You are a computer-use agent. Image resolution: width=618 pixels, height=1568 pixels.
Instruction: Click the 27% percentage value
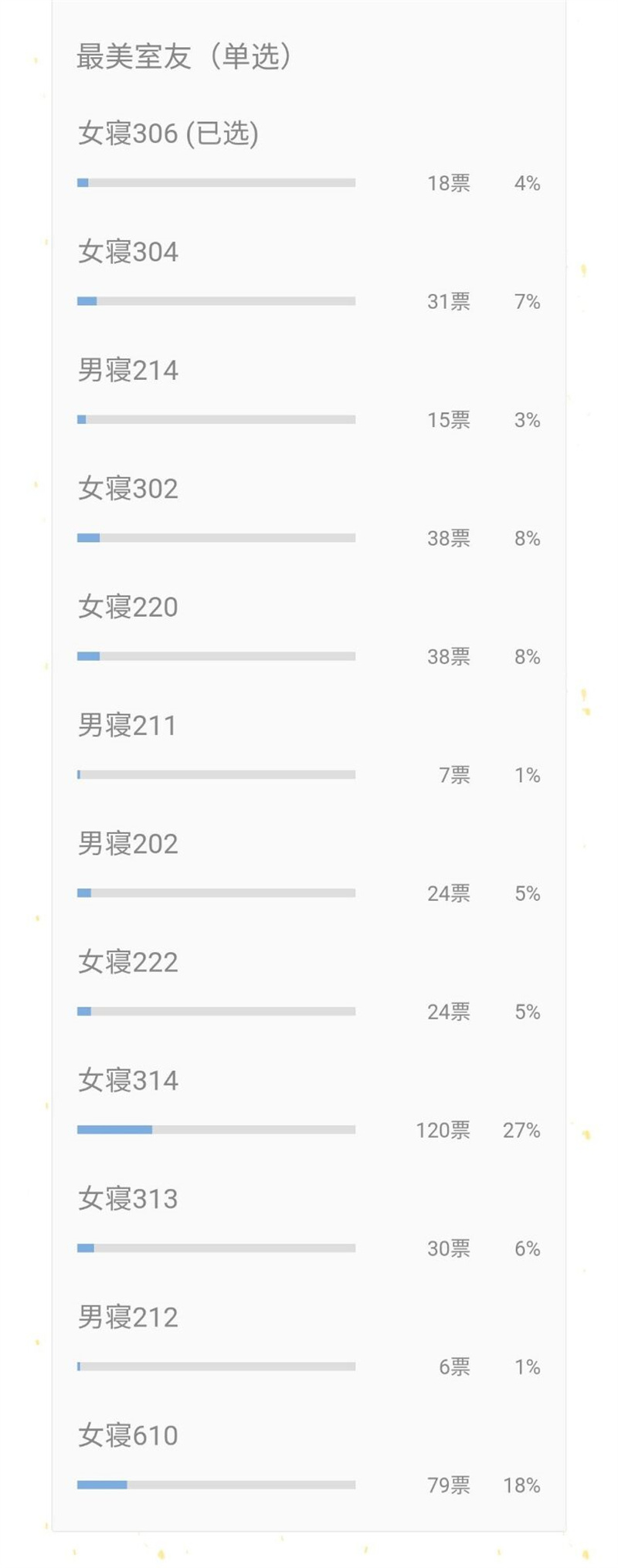click(x=521, y=1130)
